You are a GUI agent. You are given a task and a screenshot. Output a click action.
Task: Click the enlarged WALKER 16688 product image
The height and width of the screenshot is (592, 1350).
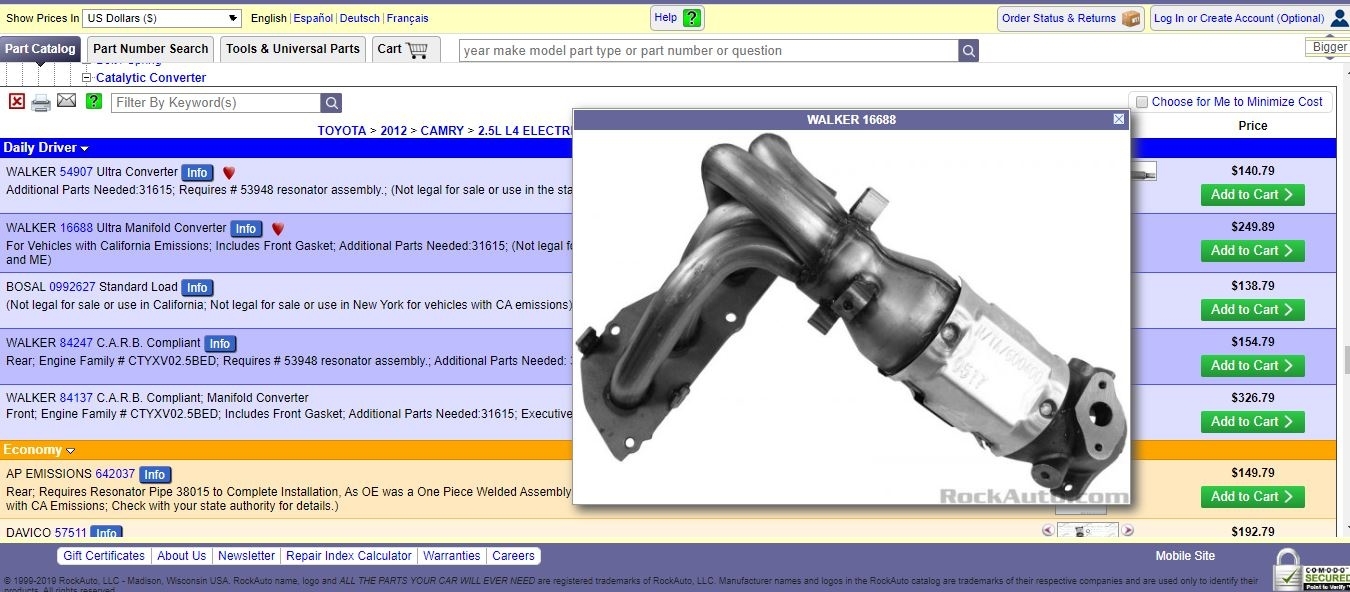pyautogui.click(x=852, y=317)
